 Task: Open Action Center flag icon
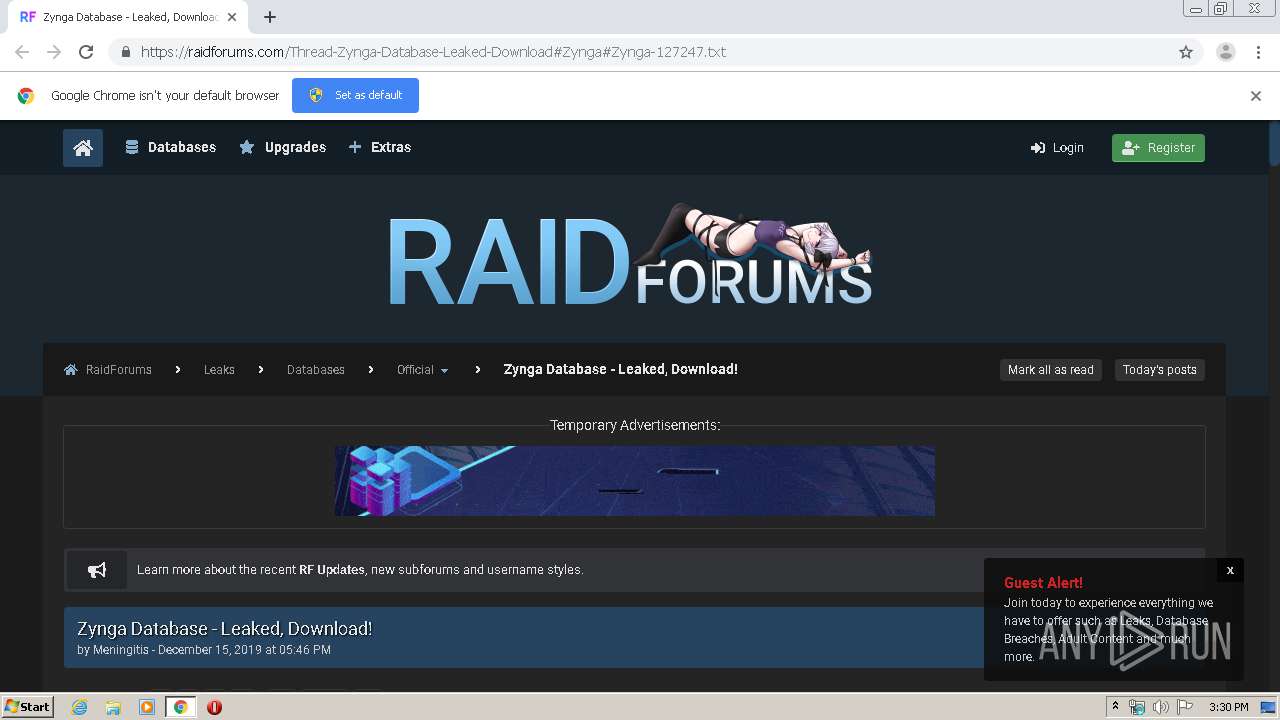[1185, 707]
